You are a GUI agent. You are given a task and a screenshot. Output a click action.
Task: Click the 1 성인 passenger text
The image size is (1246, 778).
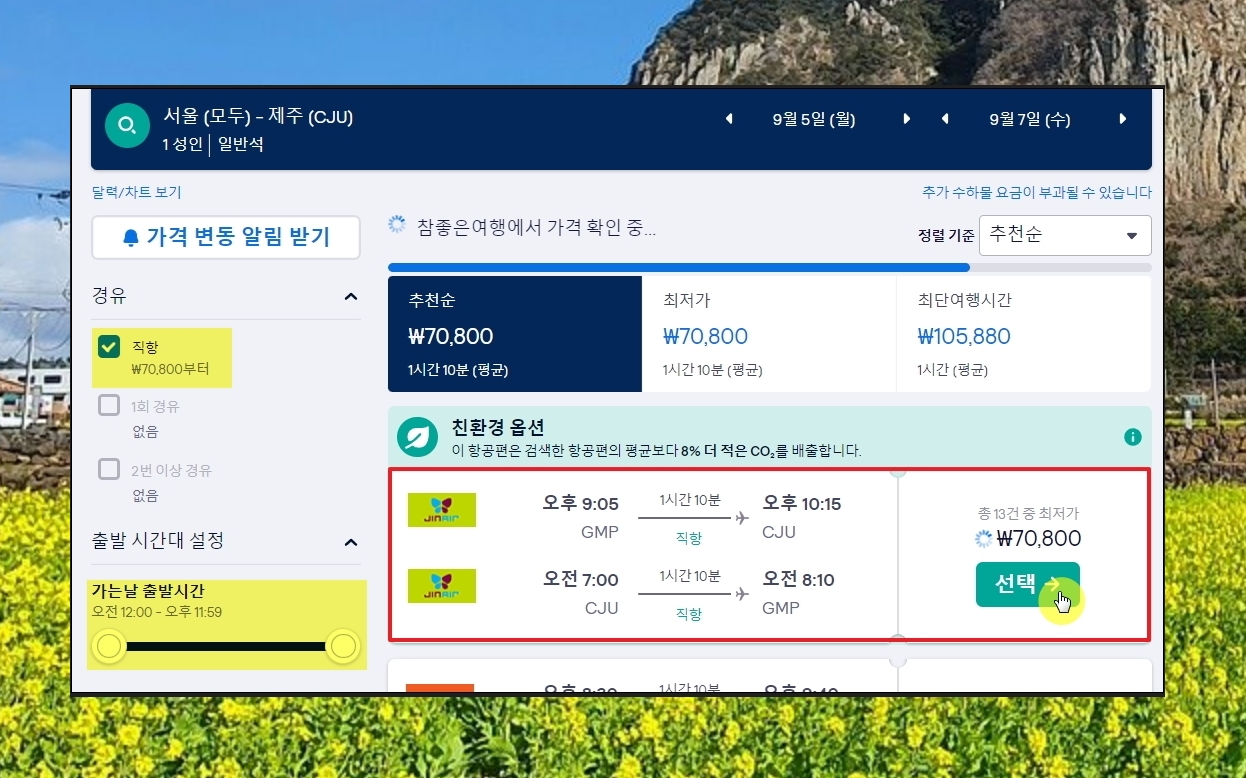(x=182, y=144)
